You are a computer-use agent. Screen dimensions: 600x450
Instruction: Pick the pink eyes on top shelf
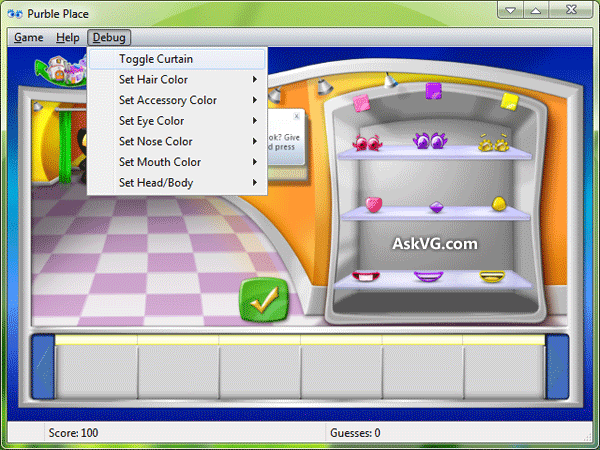367,143
